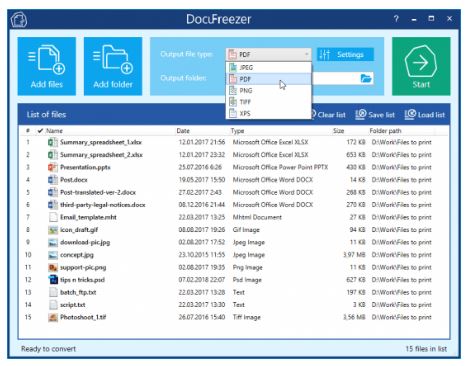Select the file name script.txt
The image size is (468, 366).
pyautogui.click(x=73, y=305)
